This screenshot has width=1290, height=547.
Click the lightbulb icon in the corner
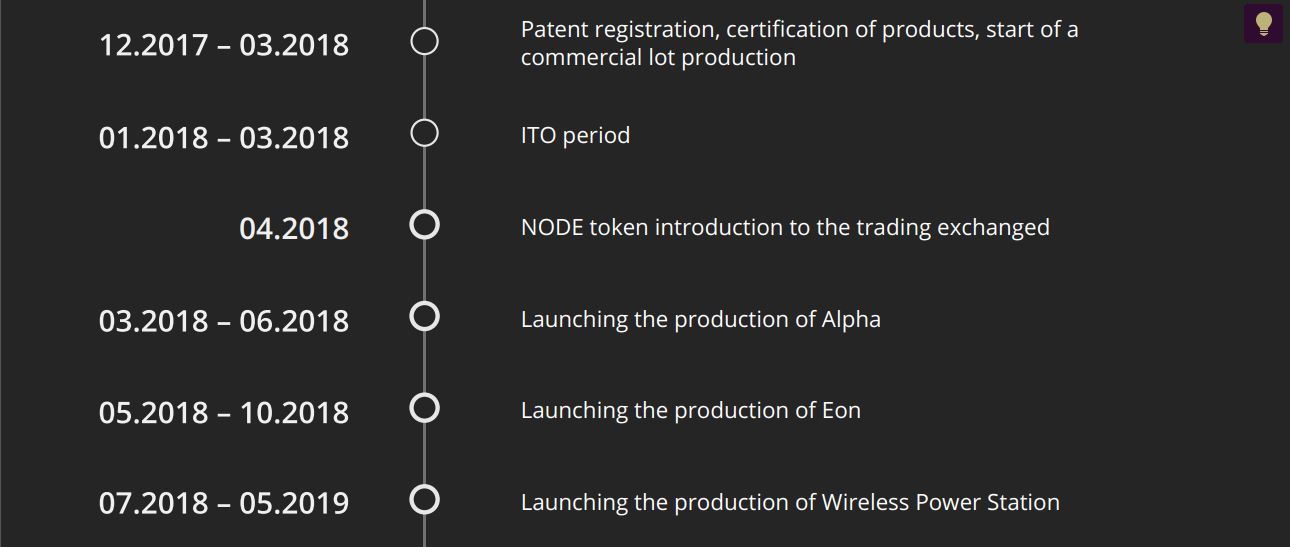tap(1263, 23)
